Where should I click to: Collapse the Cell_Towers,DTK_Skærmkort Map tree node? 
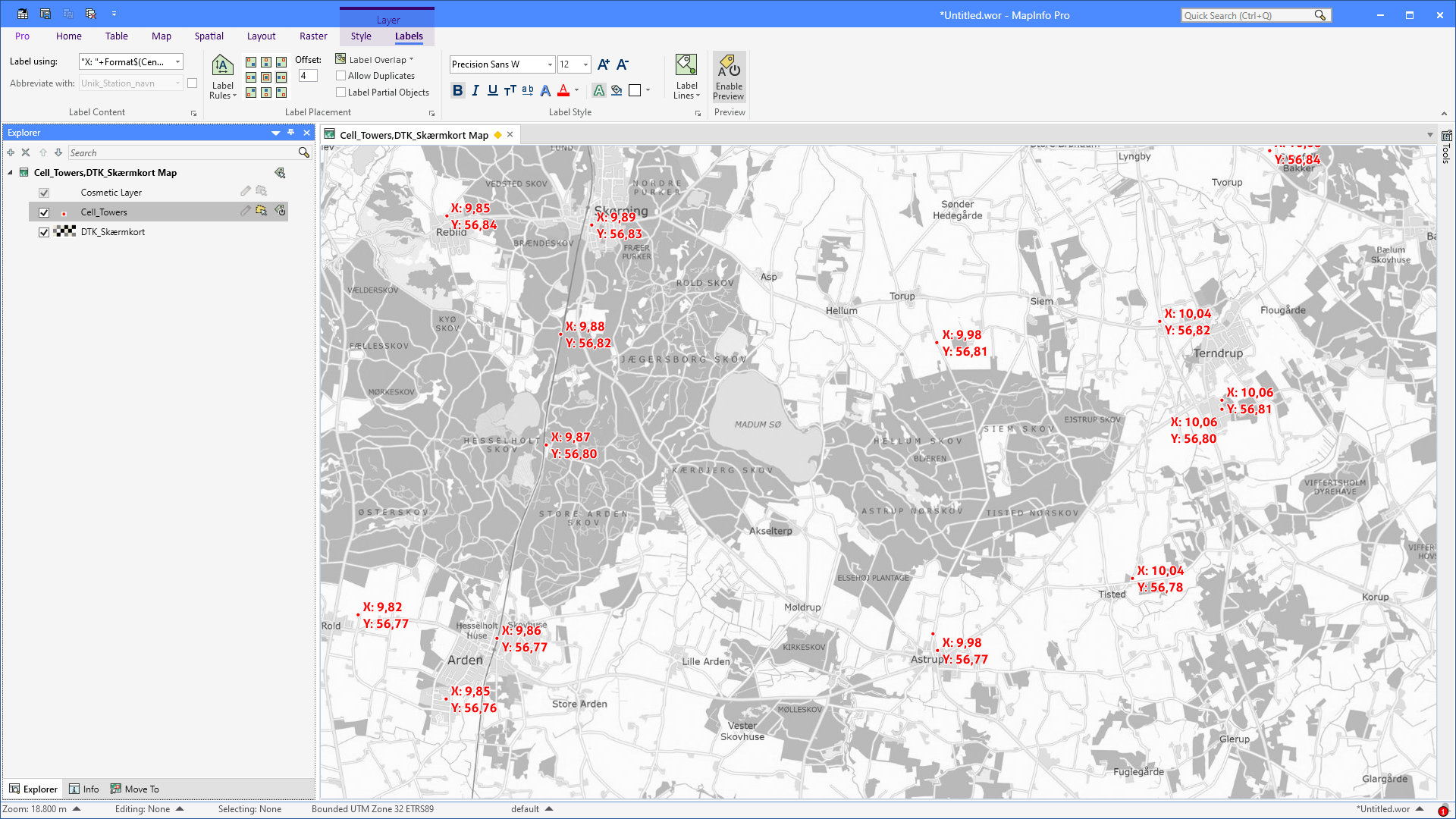coord(10,172)
